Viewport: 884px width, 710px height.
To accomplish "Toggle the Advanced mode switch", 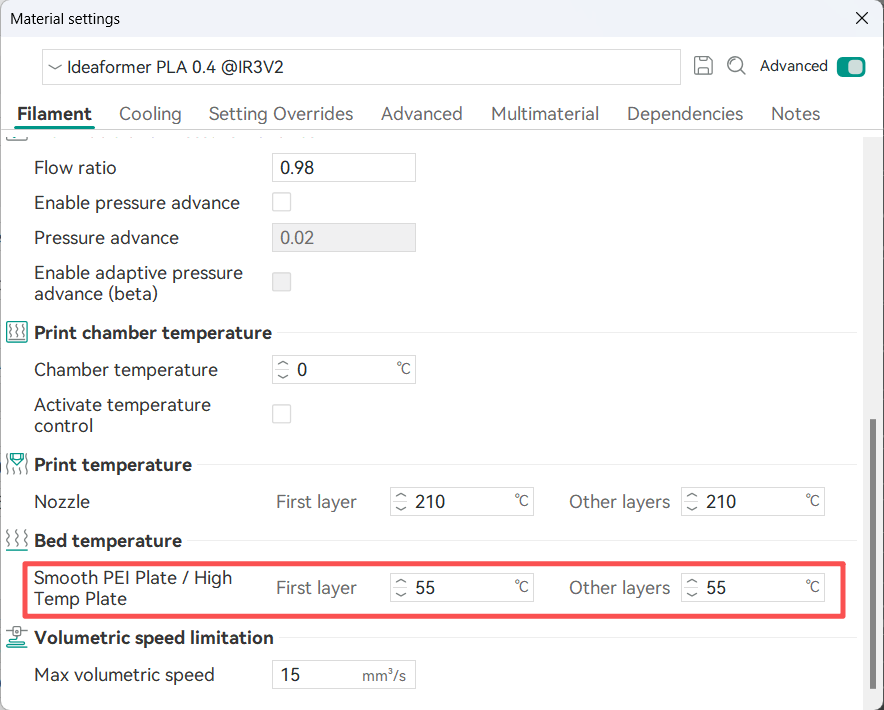I will click(851, 67).
